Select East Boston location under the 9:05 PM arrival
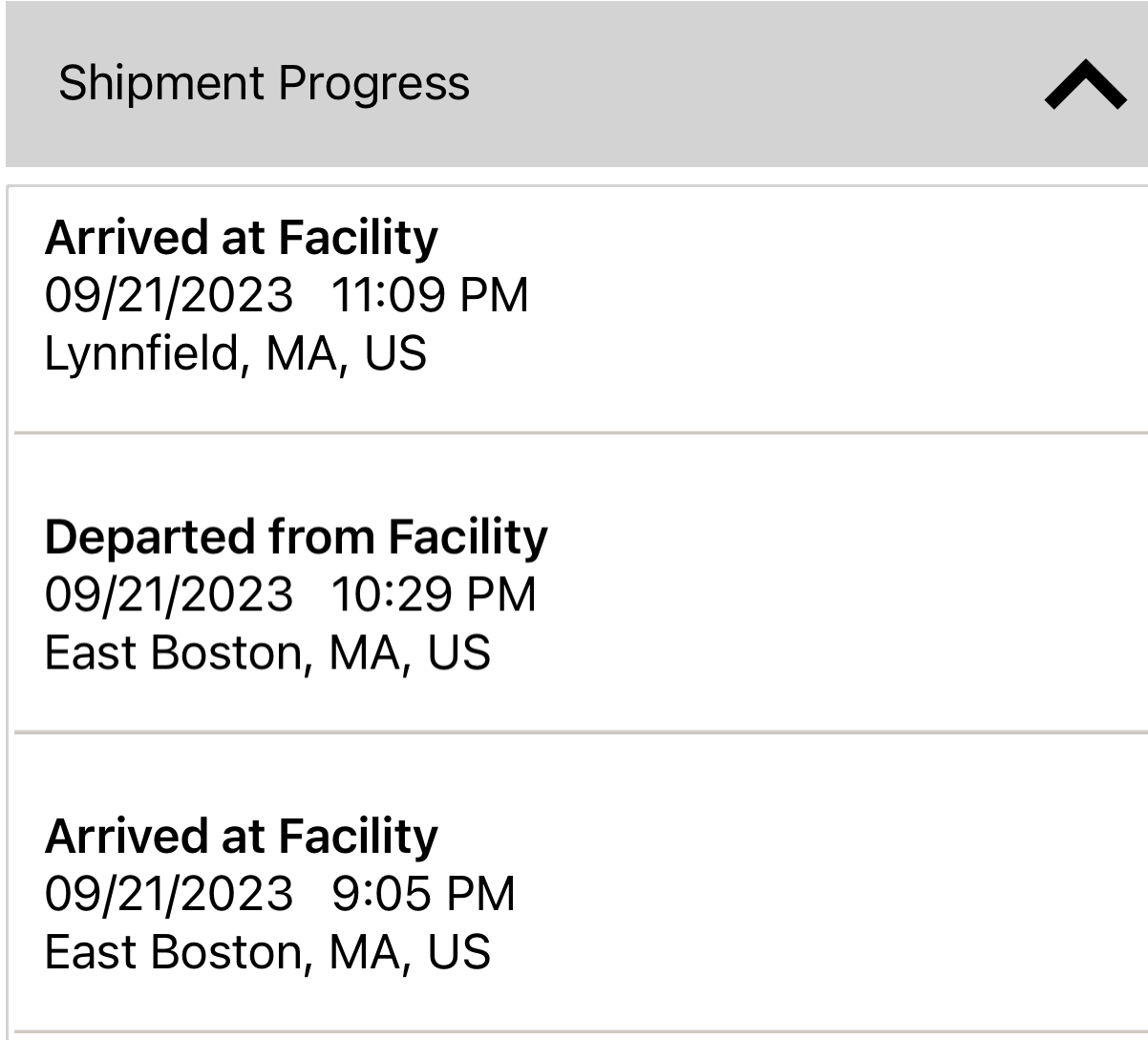The image size is (1148, 1040). [267, 952]
